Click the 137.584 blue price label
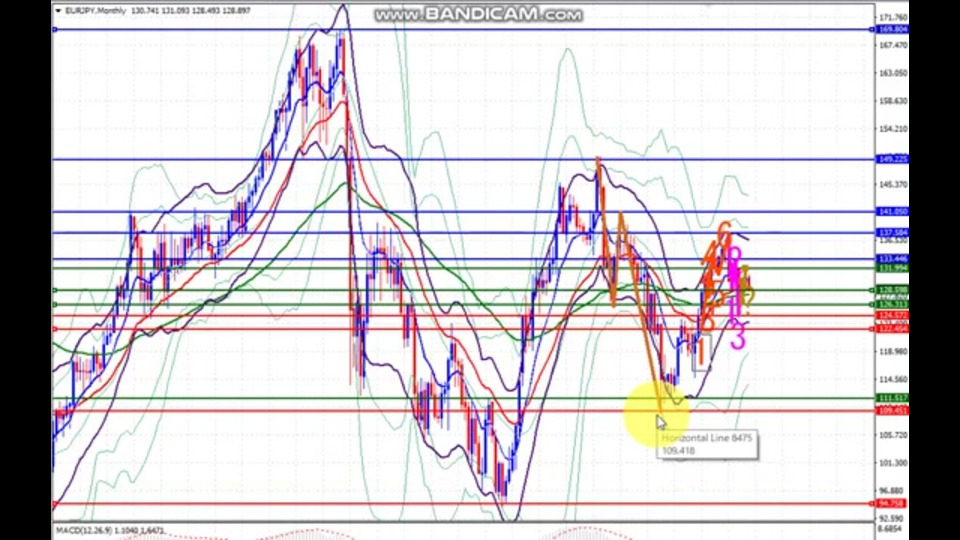This screenshot has width=960, height=540. pos(893,233)
